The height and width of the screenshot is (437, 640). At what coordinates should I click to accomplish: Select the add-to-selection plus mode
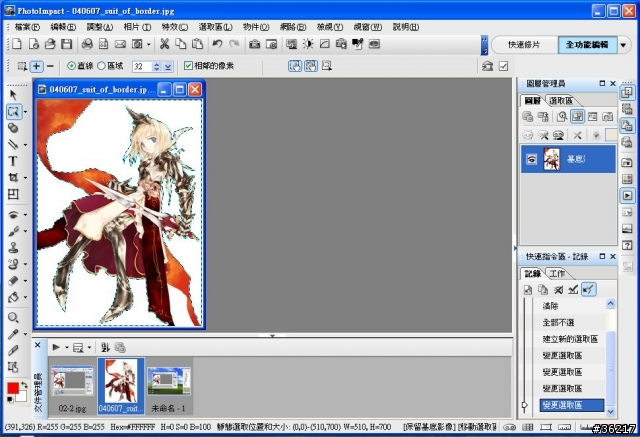[x=37, y=66]
